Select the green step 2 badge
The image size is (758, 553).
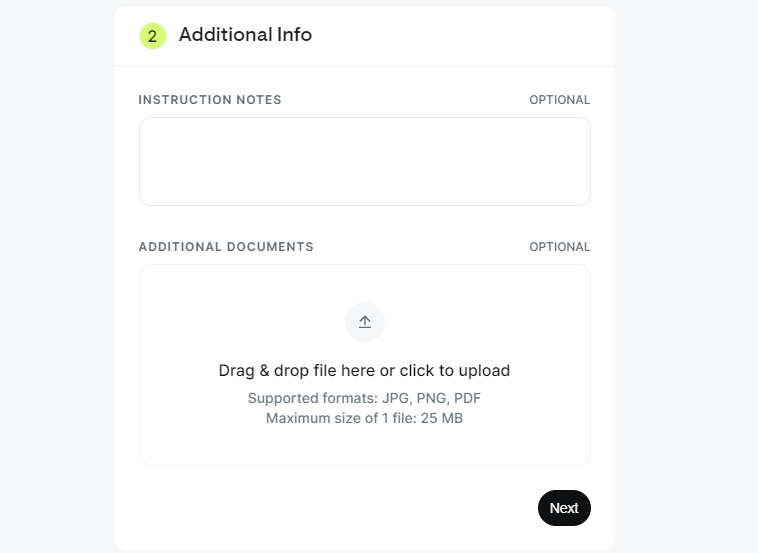pos(153,36)
